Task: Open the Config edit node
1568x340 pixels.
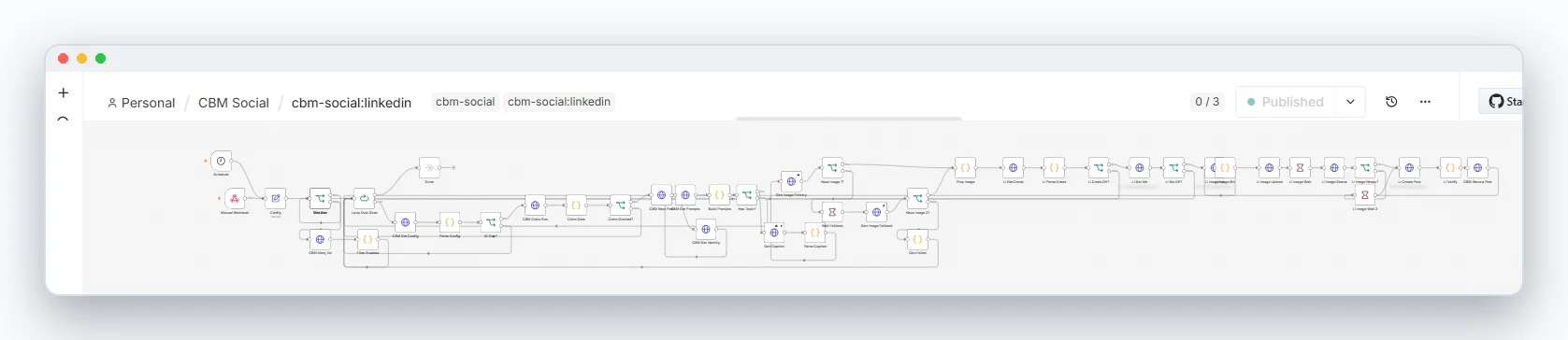Action: point(275,198)
